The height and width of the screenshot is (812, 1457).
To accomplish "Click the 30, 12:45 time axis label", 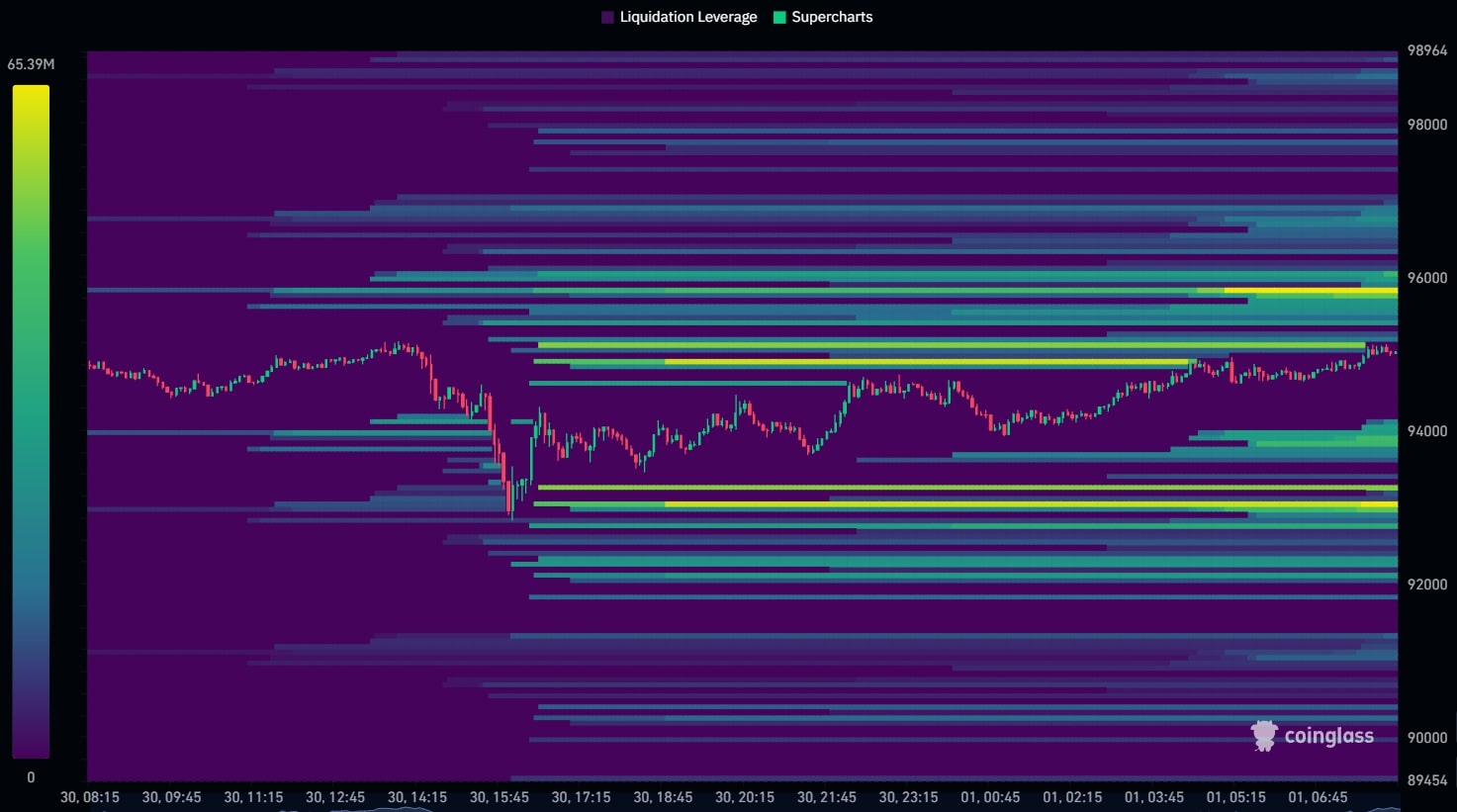I will 335,797.
